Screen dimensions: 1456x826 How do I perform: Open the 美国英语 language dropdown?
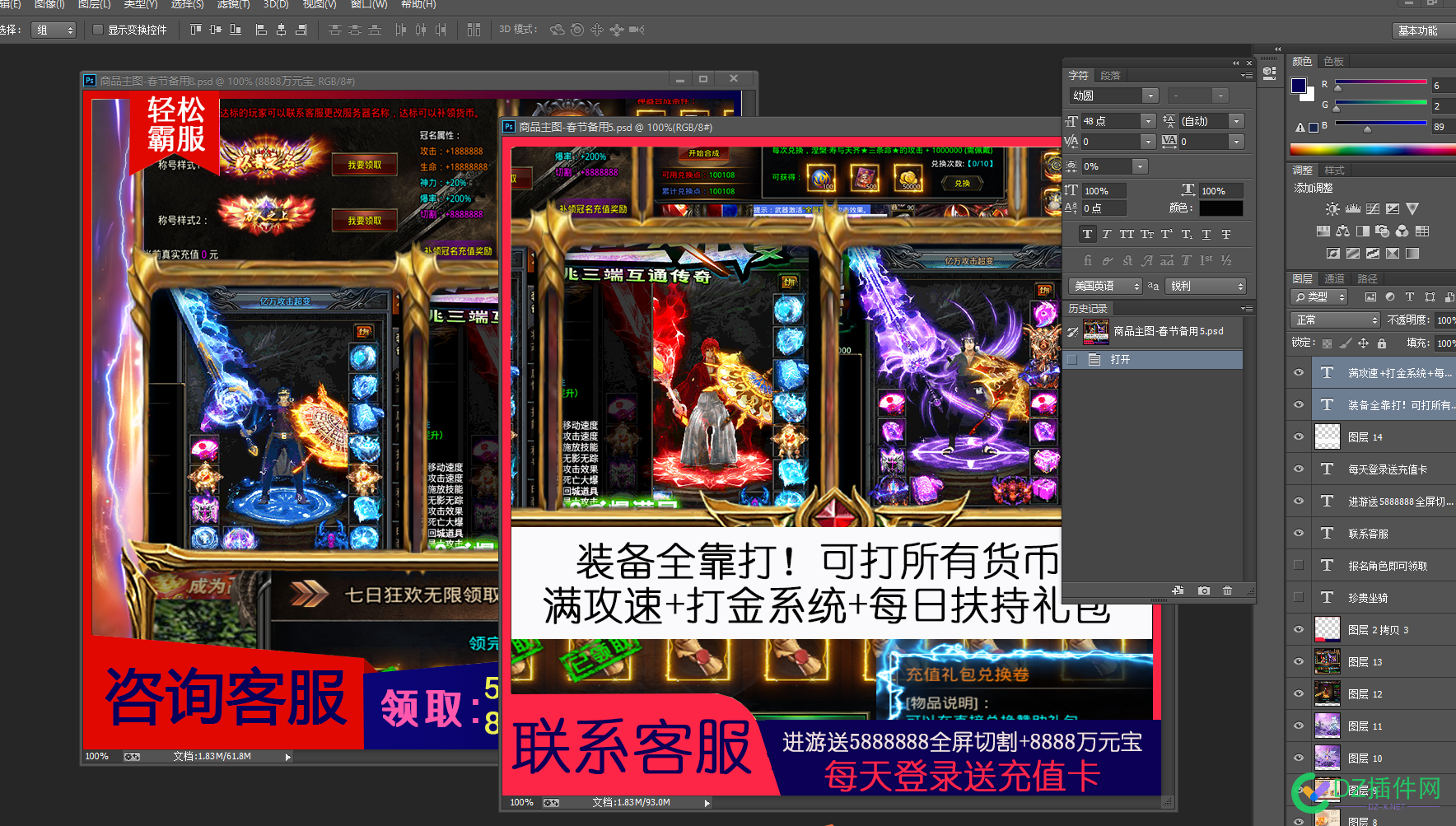tap(1106, 286)
